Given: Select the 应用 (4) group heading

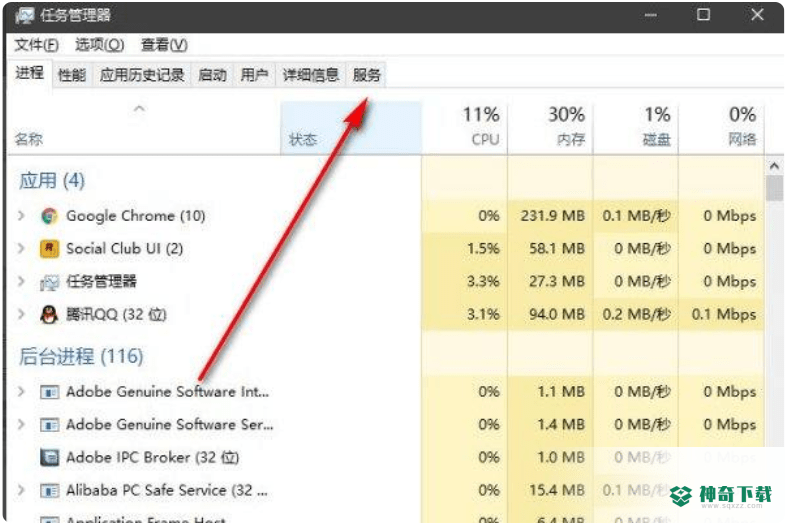Looking at the screenshot, I should (x=52, y=181).
